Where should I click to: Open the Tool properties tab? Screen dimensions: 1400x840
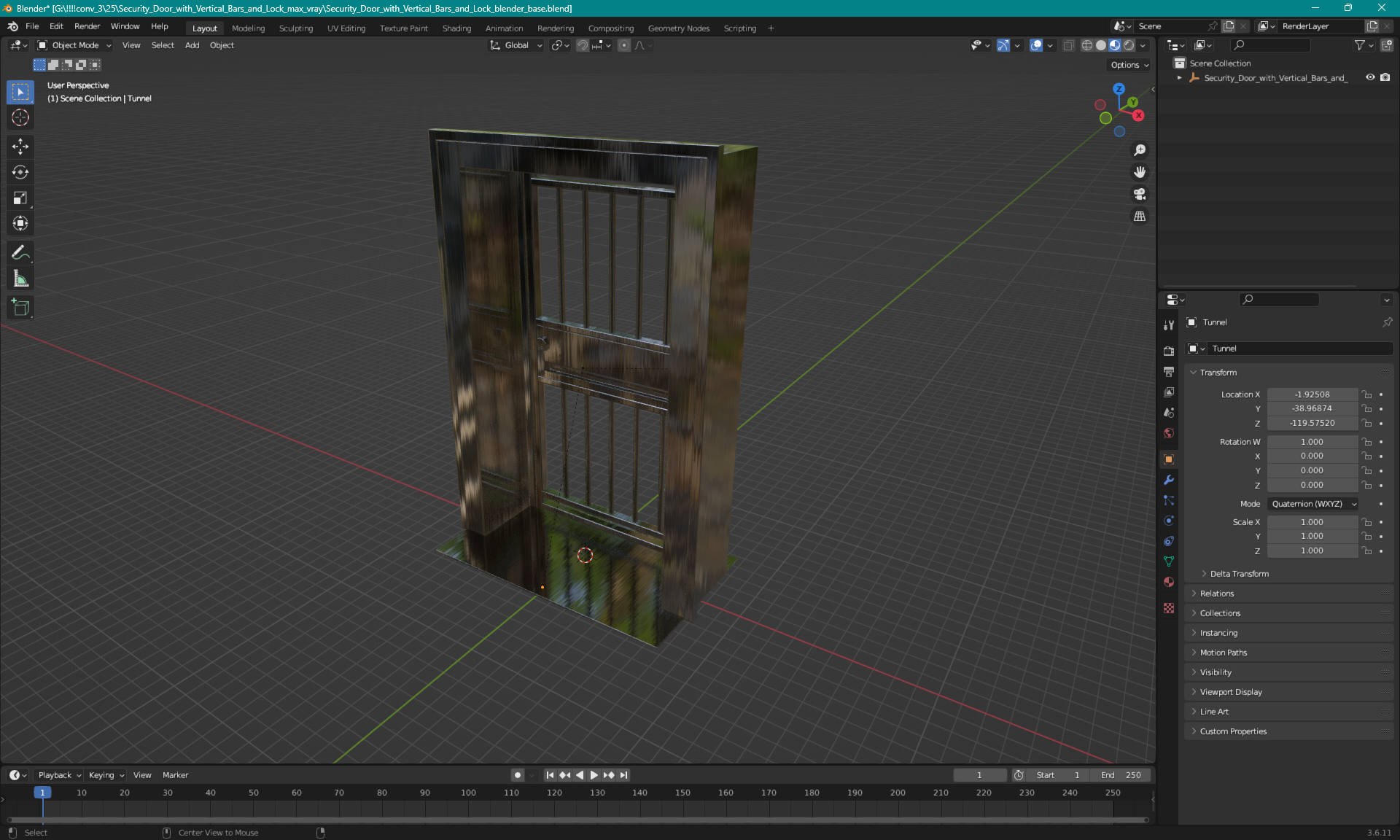[x=1169, y=325]
